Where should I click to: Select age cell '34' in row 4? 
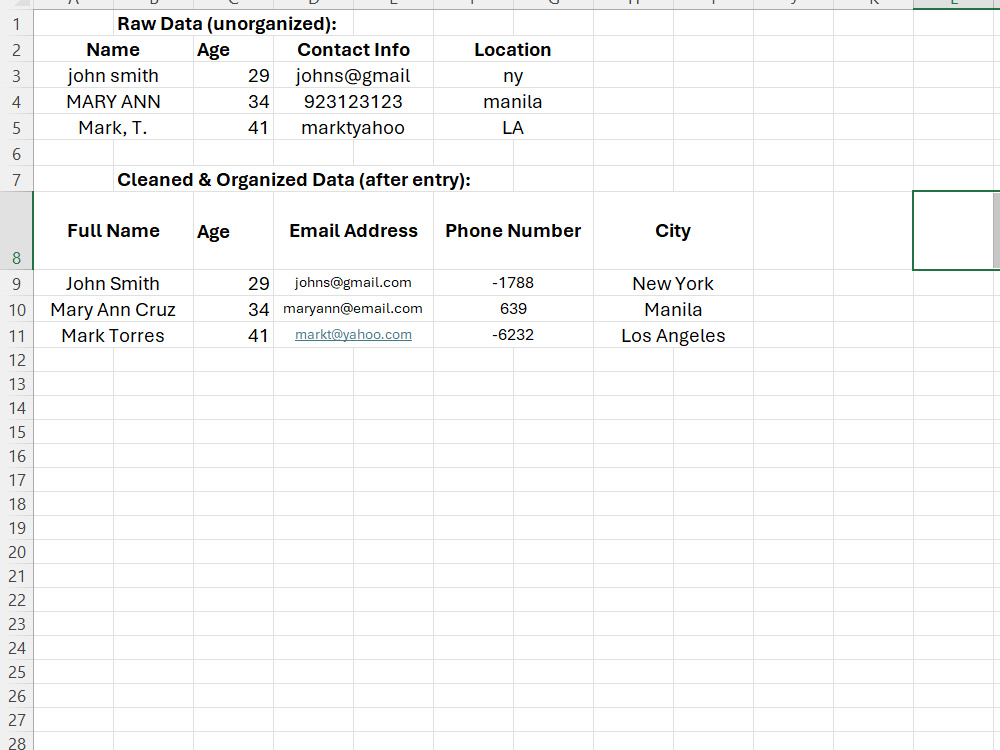point(233,101)
